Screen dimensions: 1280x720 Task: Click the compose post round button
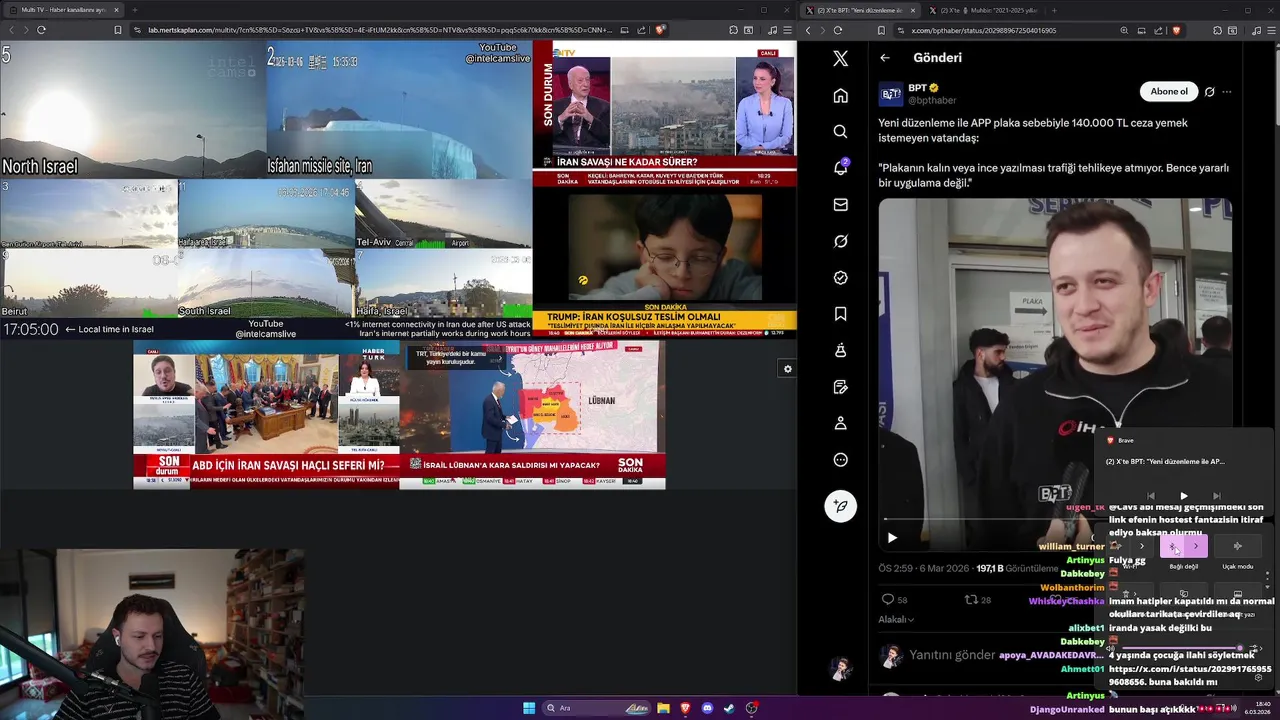point(840,506)
